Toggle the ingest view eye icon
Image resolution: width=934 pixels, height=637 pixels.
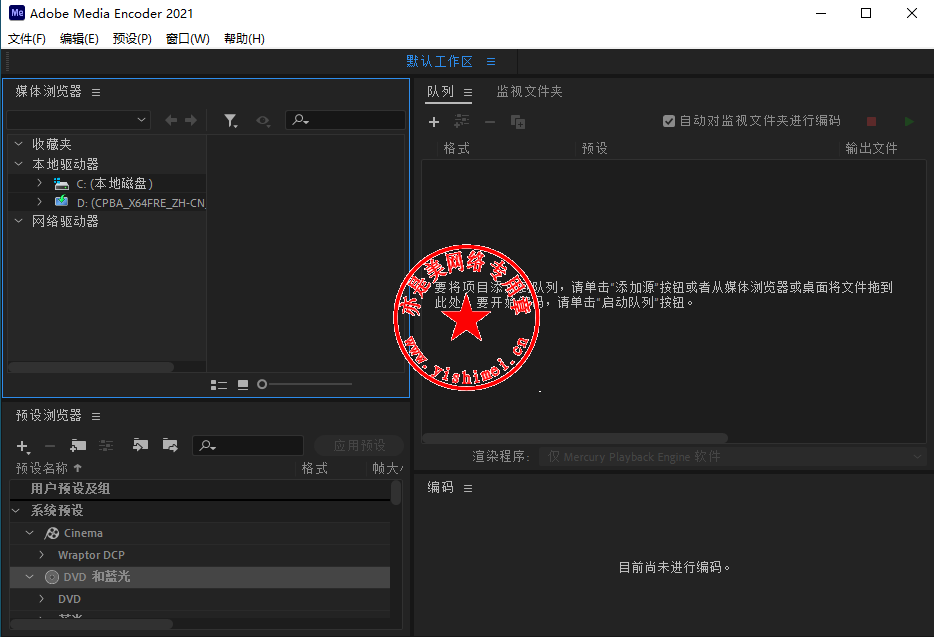pyautogui.click(x=263, y=121)
